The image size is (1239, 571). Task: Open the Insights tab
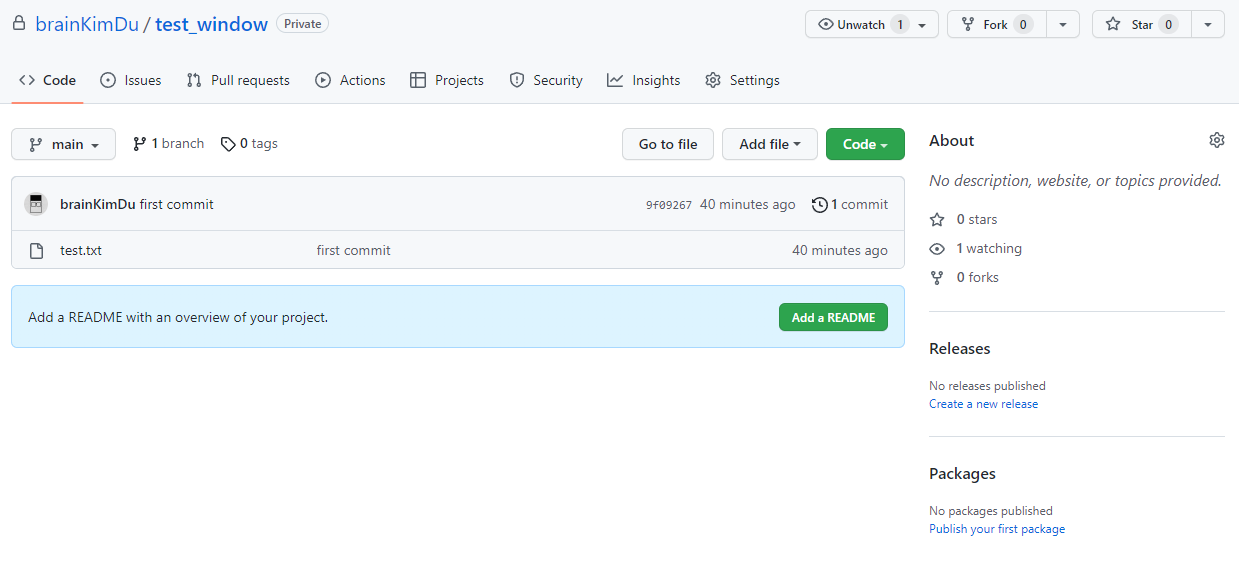(x=644, y=80)
